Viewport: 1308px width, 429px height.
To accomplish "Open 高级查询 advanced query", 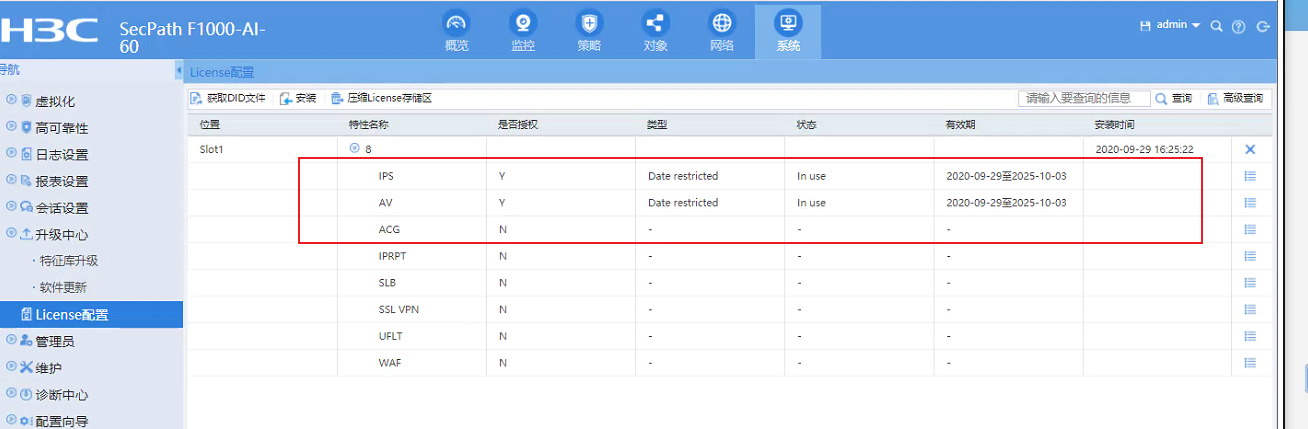I will pyautogui.click(x=1235, y=98).
